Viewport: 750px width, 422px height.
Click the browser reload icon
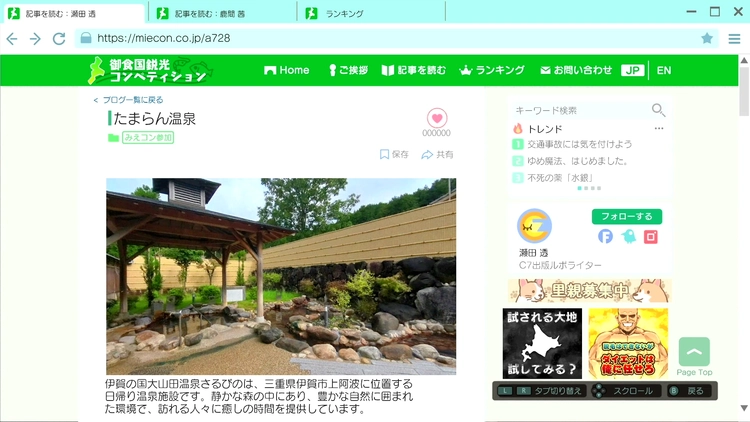[x=59, y=38]
